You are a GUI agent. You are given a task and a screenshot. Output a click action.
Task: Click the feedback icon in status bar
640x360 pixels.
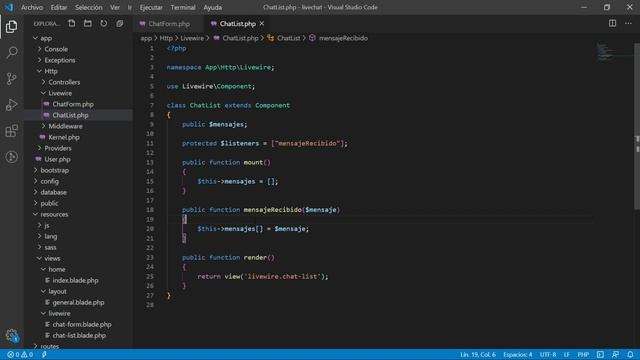(x=615, y=355)
